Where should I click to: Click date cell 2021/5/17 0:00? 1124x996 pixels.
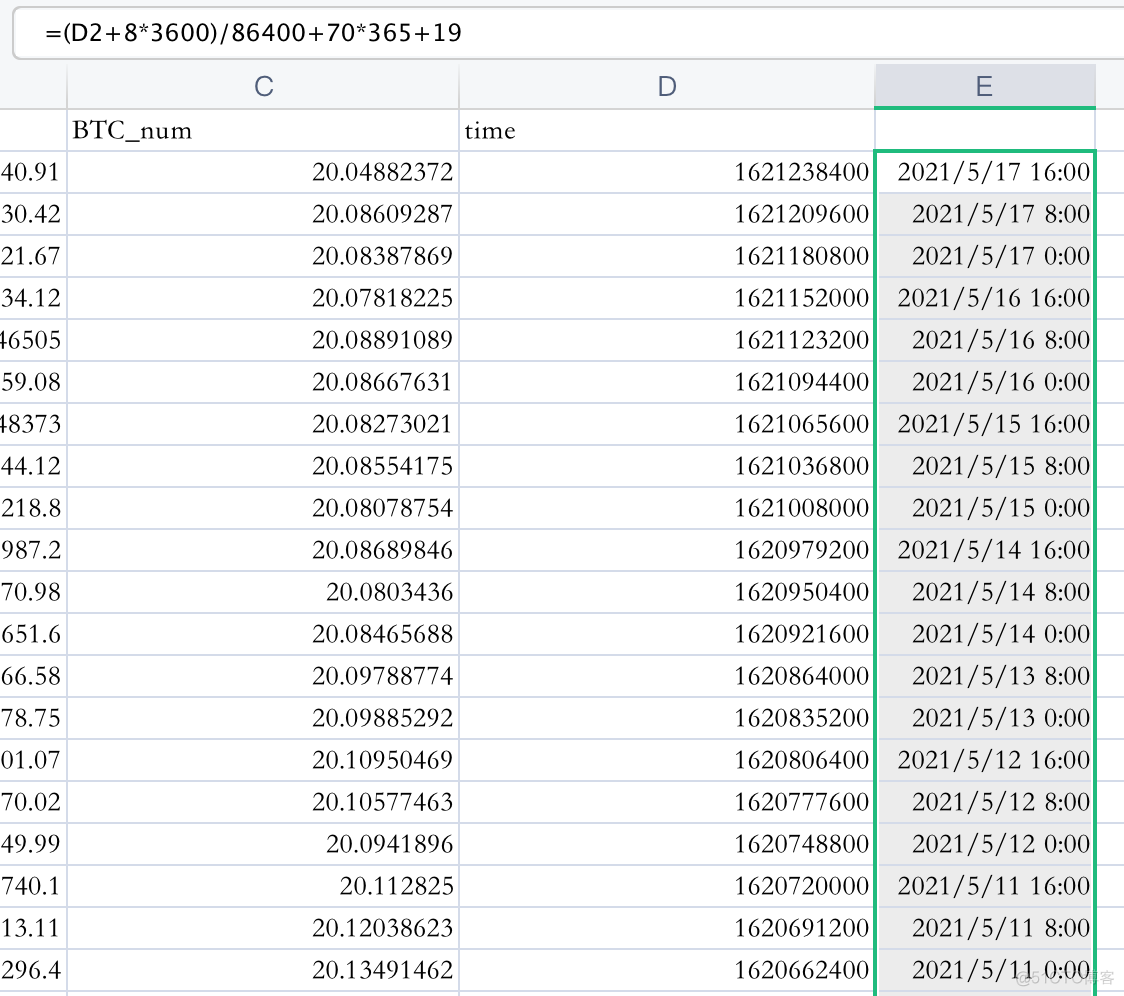(985, 256)
